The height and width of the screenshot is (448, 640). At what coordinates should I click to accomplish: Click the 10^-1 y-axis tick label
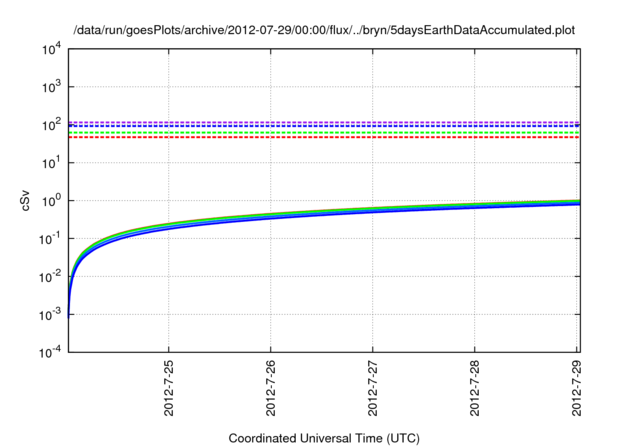[50, 239]
